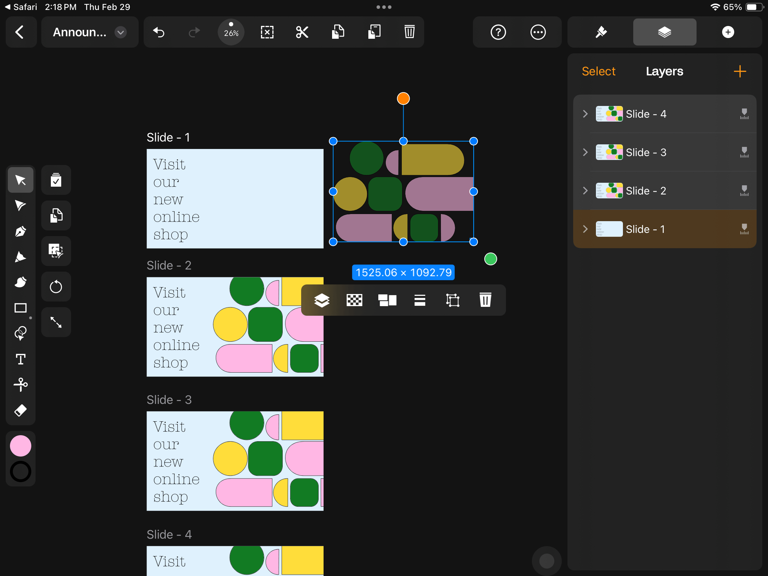The width and height of the screenshot is (768, 576).
Task: Click the green handle near selection
Action: pos(490,259)
